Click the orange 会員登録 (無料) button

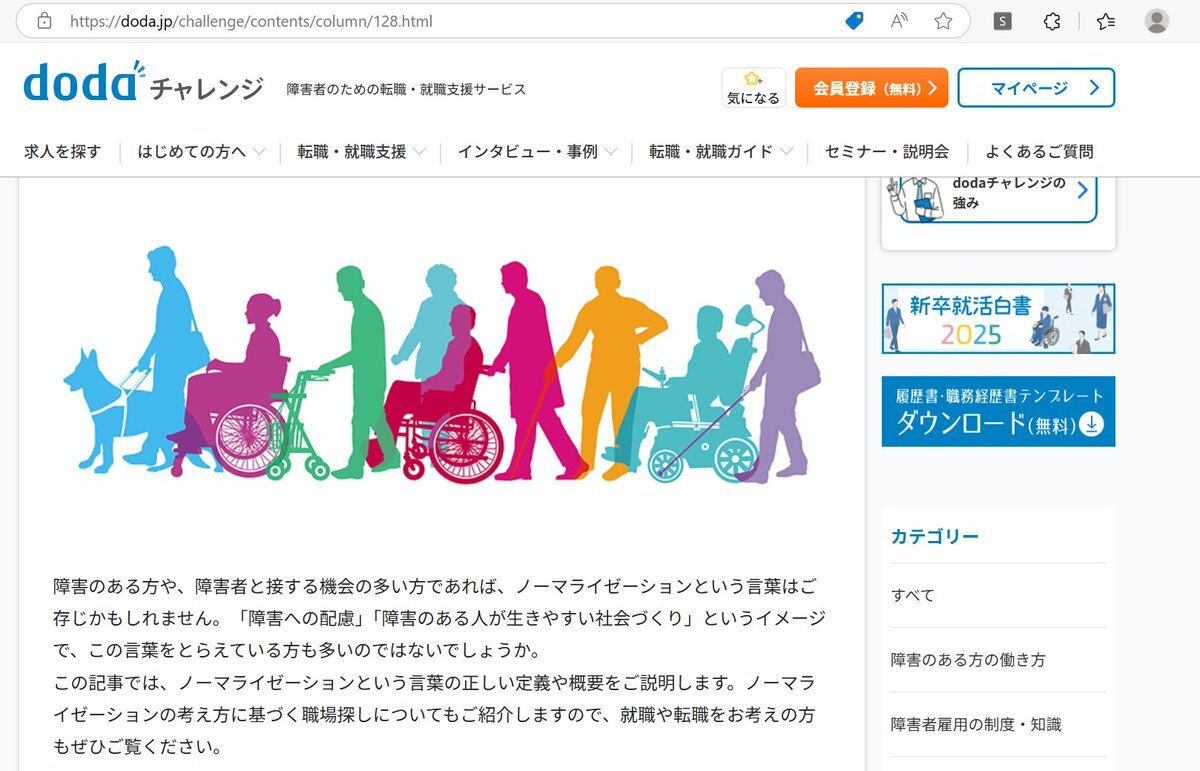pos(872,88)
